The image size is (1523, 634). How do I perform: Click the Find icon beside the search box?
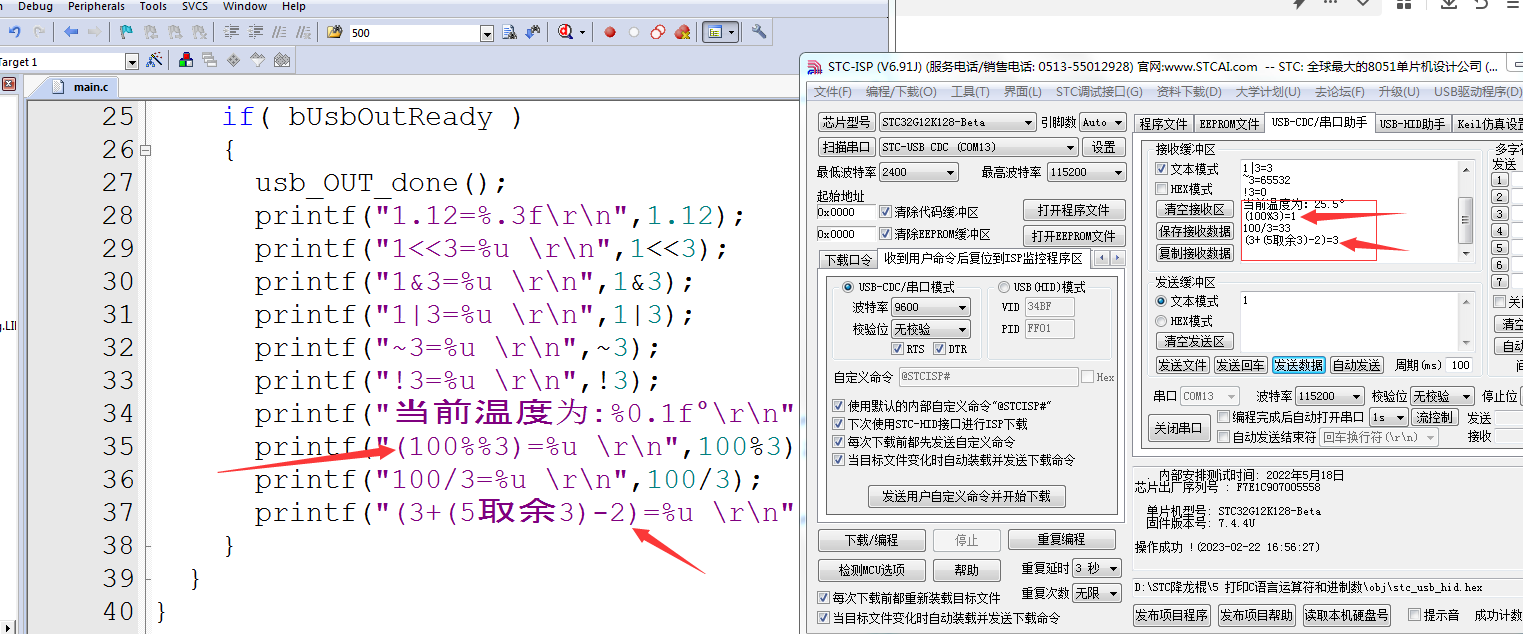[509, 32]
